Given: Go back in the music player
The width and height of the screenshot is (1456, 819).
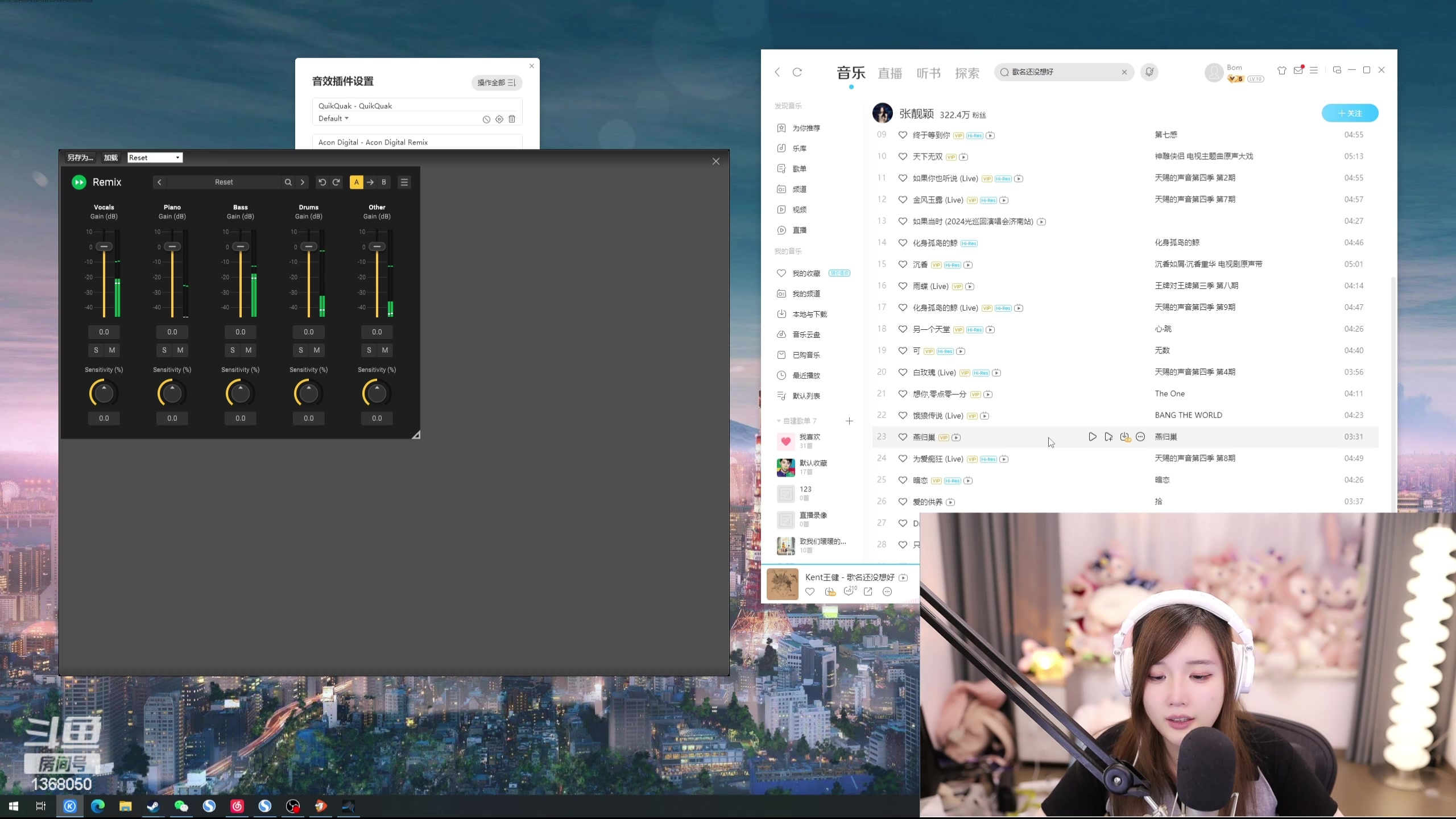Looking at the screenshot, I should 777,72.
